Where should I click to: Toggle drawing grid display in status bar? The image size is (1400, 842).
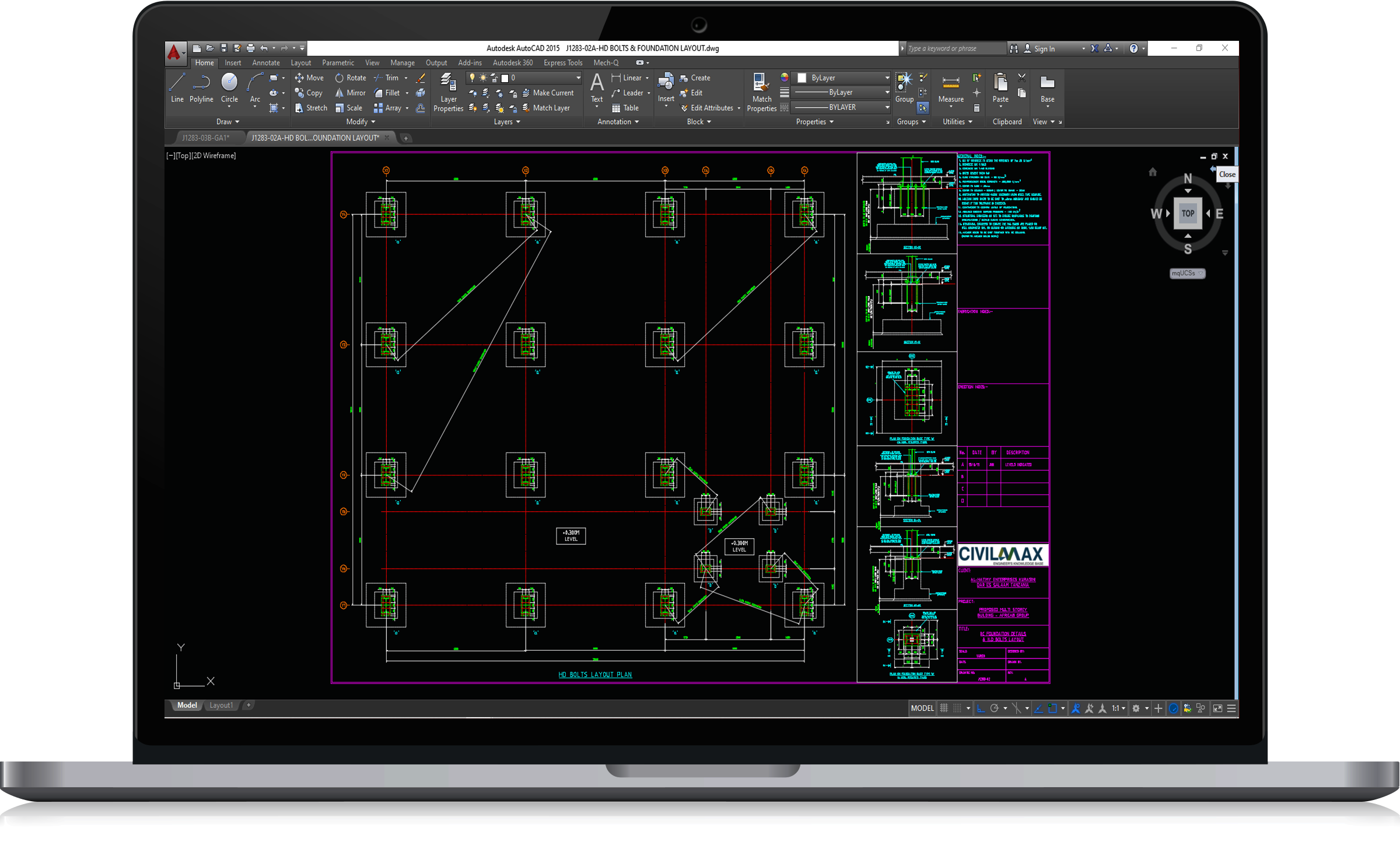(x=944, y=708)
